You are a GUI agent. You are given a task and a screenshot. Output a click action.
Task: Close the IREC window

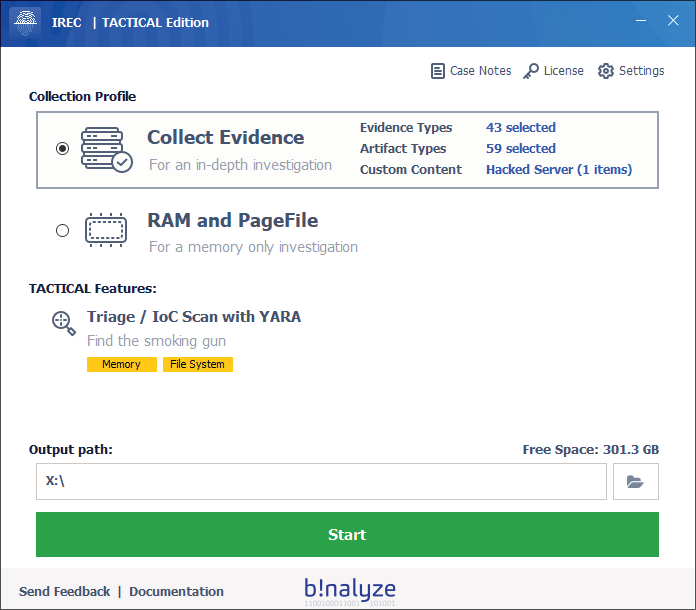point(673,20)
